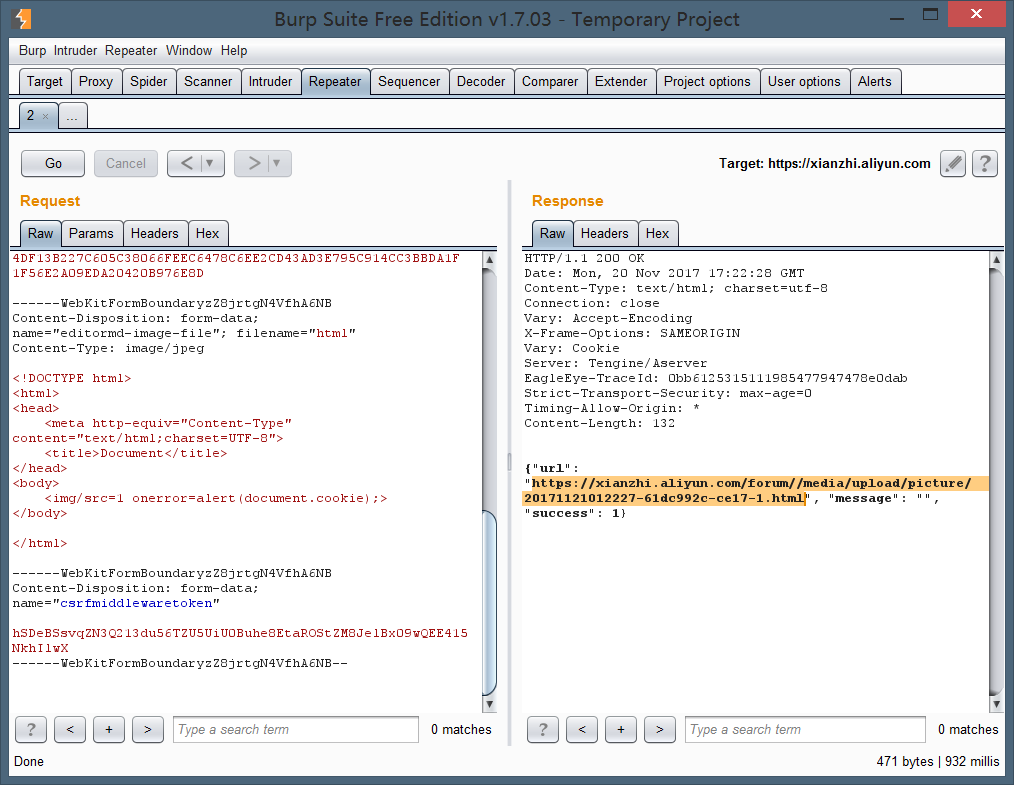The width and height of the screenshot is (1014, 785).
Task: Show the response Headers tab
Action: 605,233
